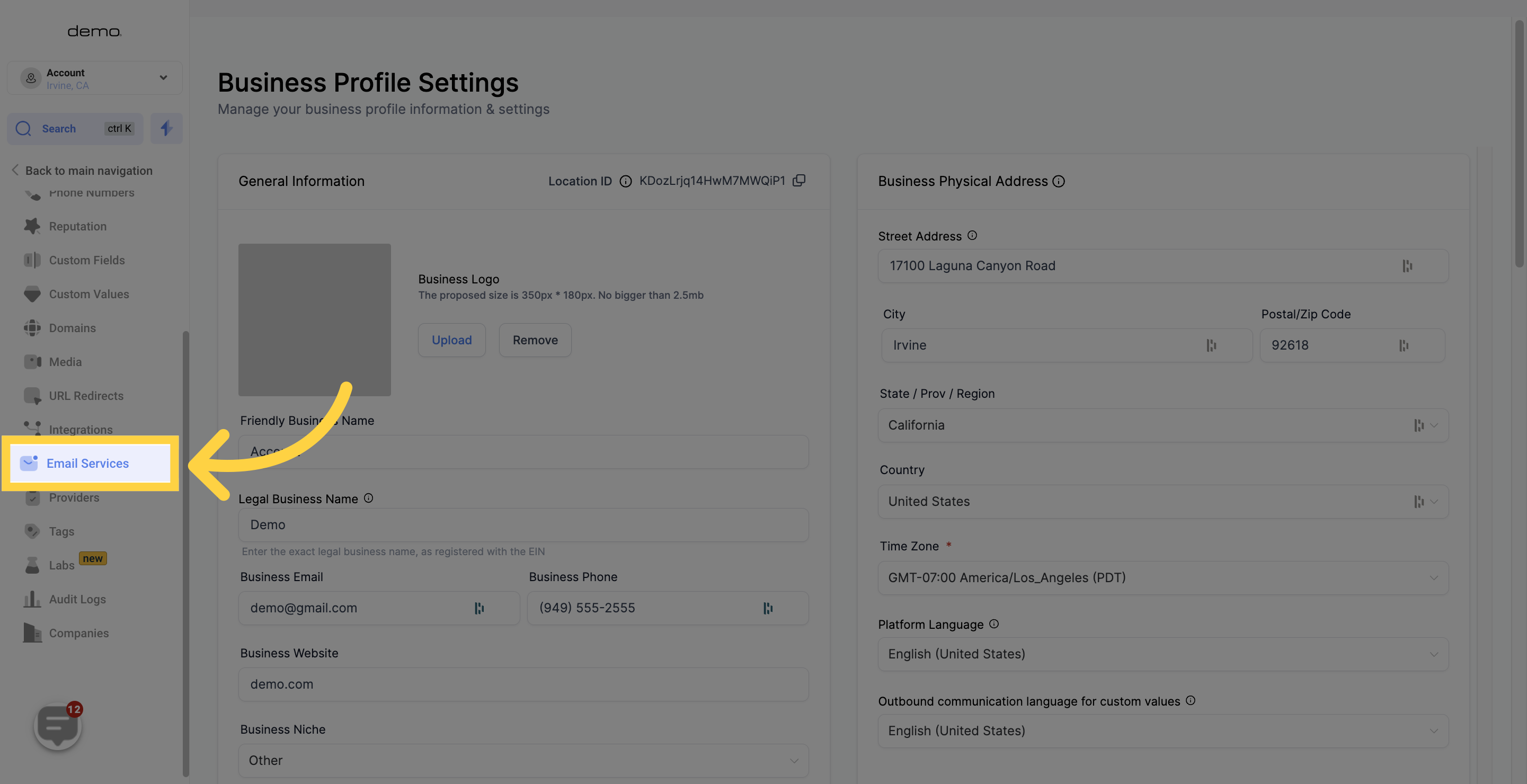
Task: Open the lightning bolt quick actions
Action: (x=166, y=128)
